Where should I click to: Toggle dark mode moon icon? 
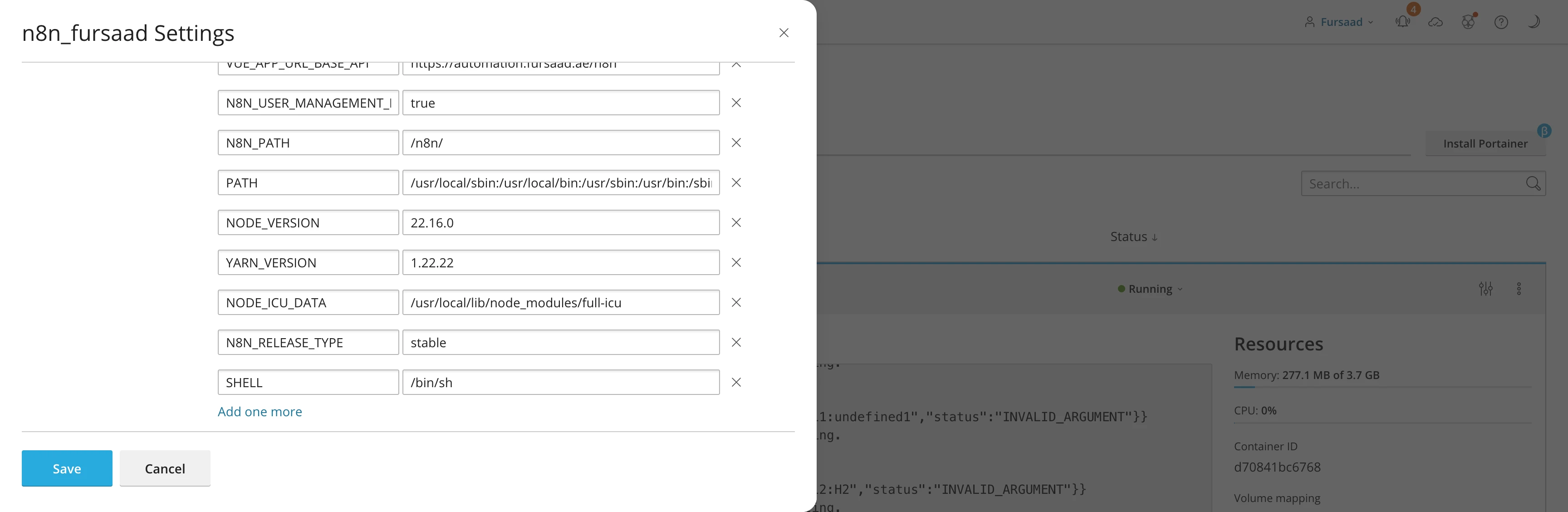1534,22
